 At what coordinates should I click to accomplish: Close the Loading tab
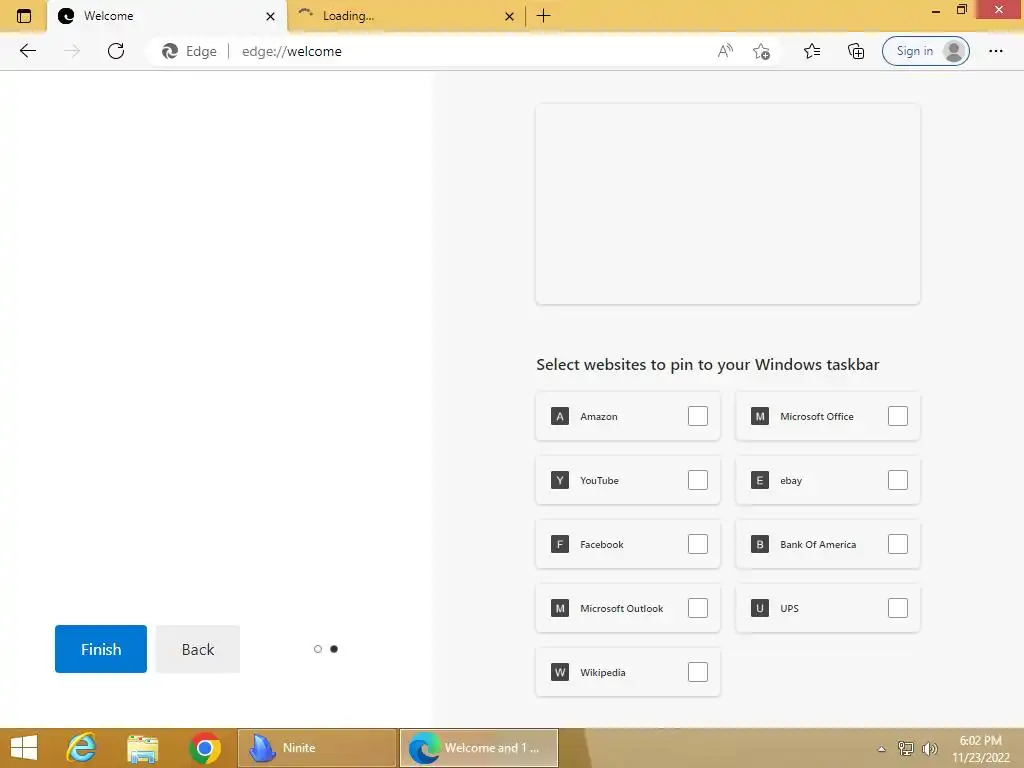coord(509,16)
